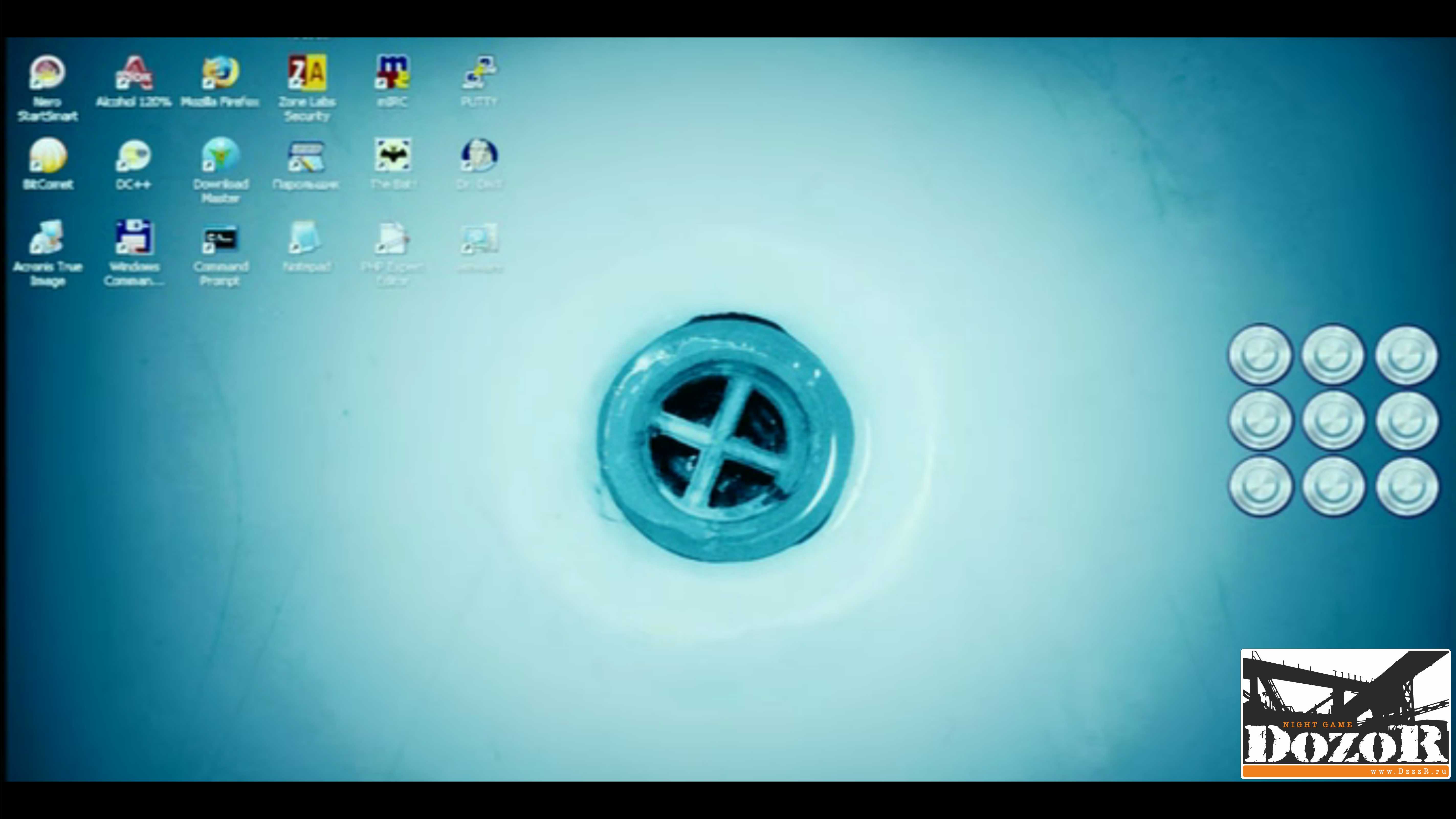Select the middle-left round button in the grid

pyautogui.click(x=1260, y=420)
